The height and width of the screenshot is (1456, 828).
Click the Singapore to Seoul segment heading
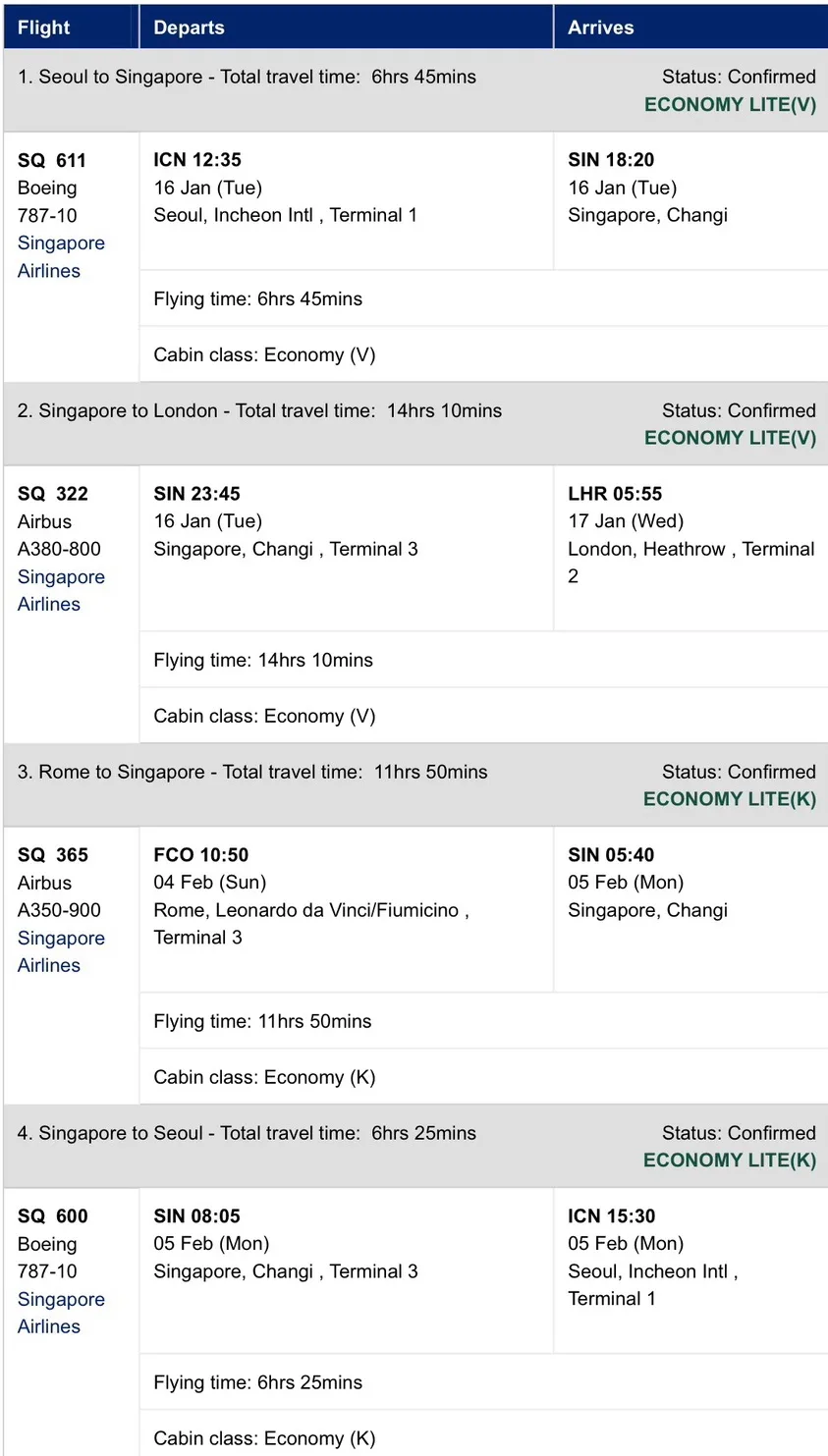tap(247, 1133)
